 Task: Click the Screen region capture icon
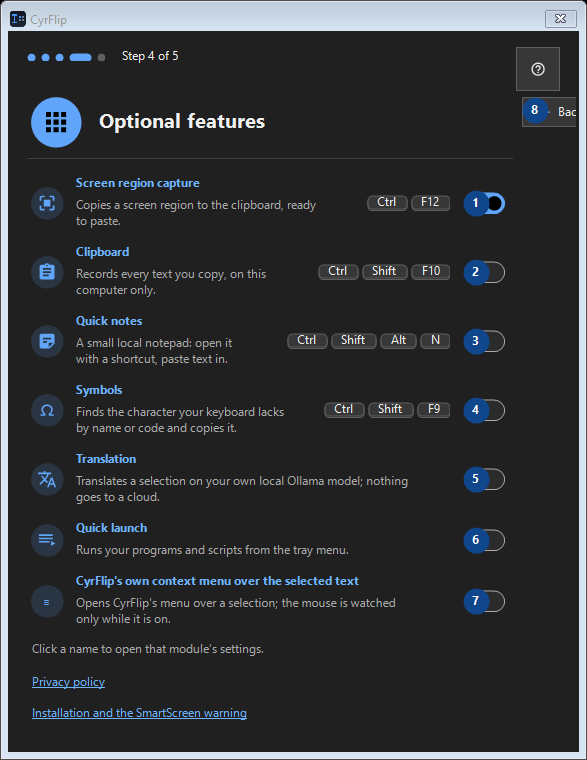point(47,203)
